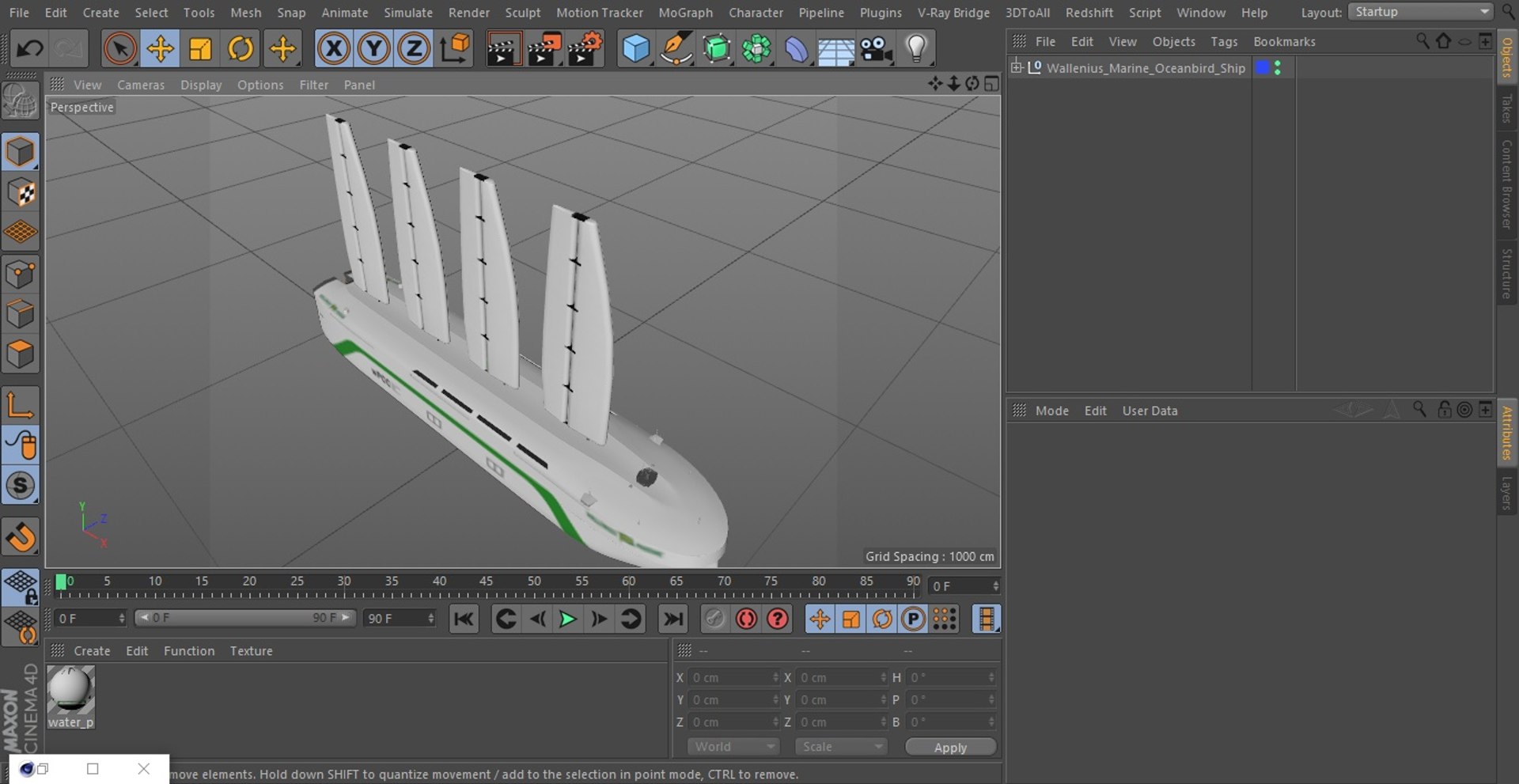This screenshot has width=1519, height=784.
Task: Click the Position X coordinate field
Action: point(734,677)
